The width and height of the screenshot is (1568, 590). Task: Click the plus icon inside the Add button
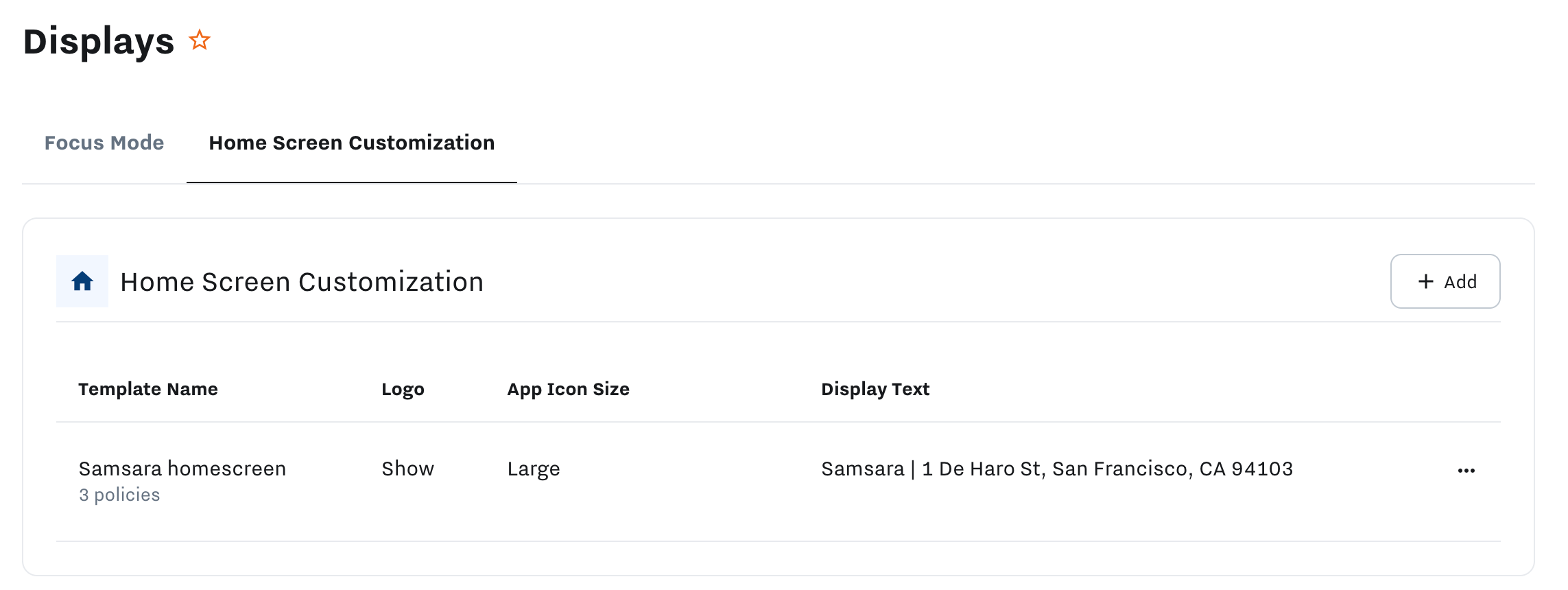click(1426, 281)
